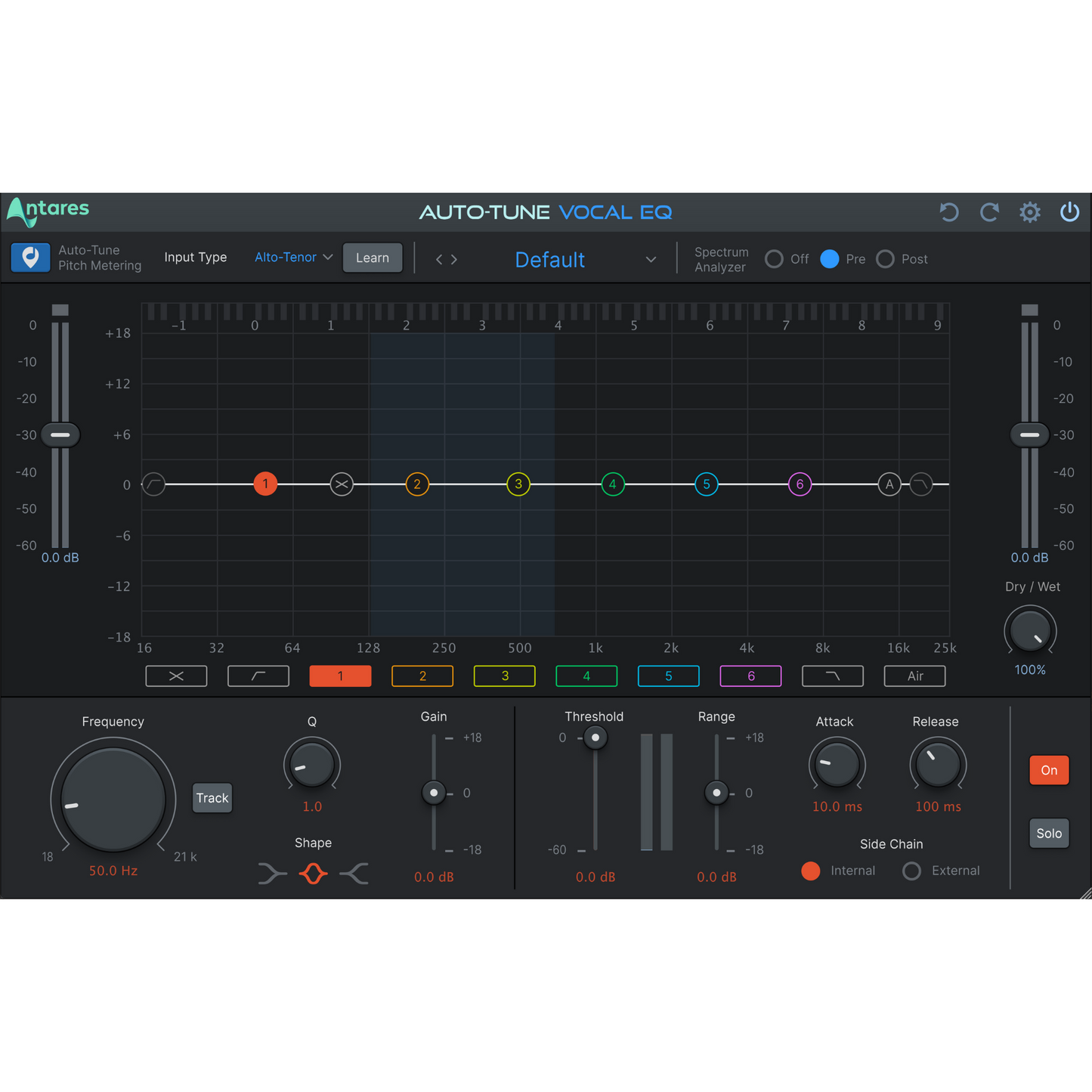The width and height of the screenshot is (1092, 1092).
Task: Click band 5 node on EQ graph
Action: point(706,484)
